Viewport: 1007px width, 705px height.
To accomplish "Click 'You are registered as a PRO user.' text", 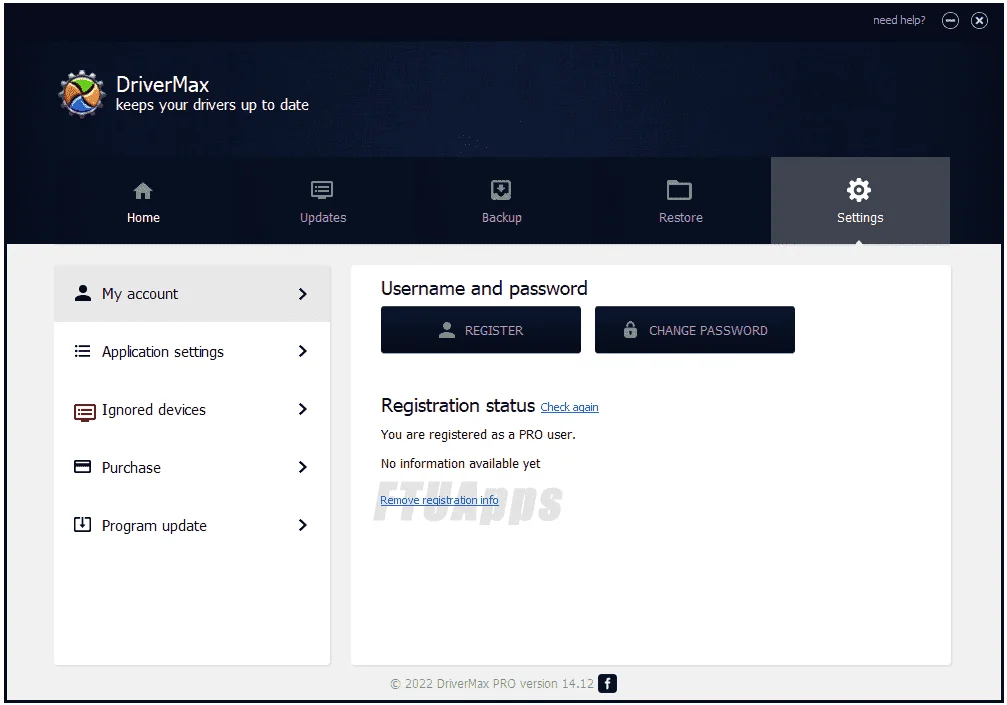I will [x=478, y=435].
